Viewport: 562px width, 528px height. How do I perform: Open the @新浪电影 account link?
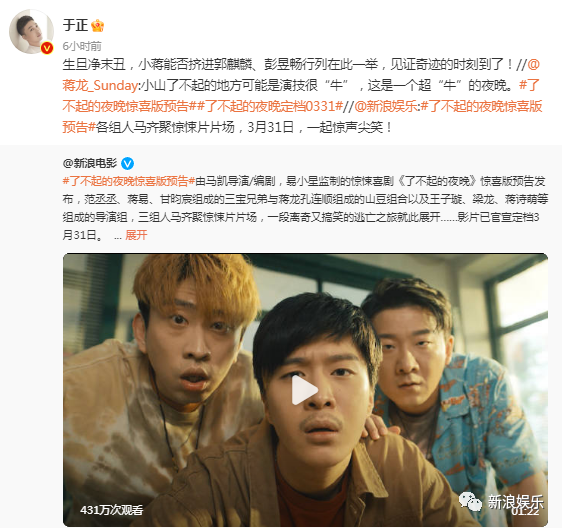(x=90, y=163)
